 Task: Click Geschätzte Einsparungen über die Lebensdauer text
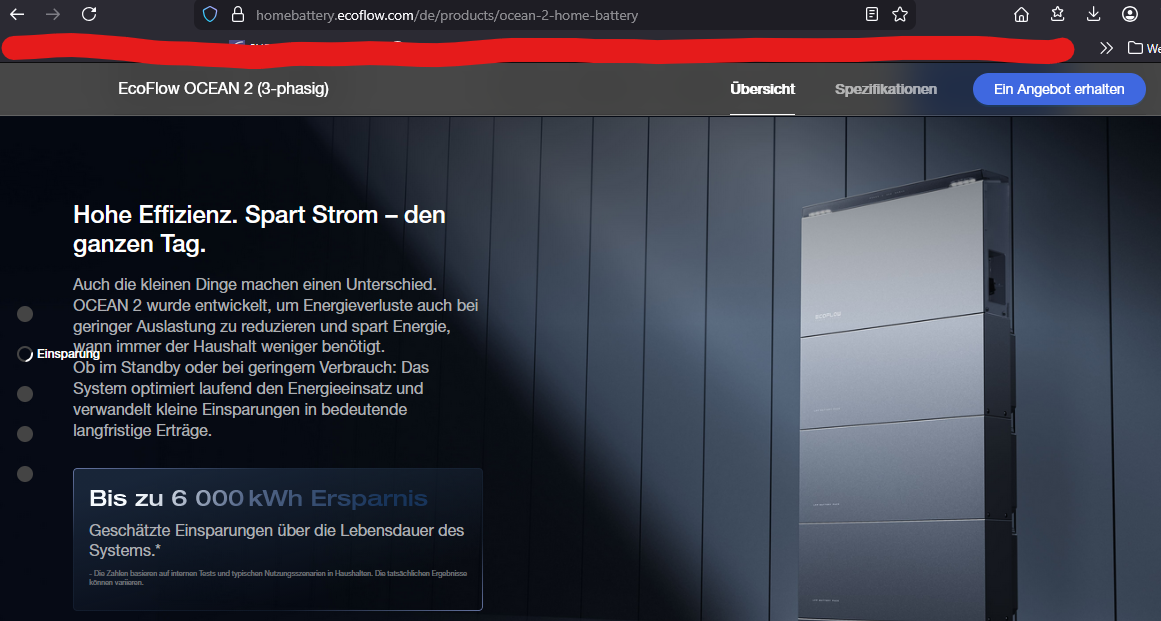pyautogui.click(x=276, y=540)
